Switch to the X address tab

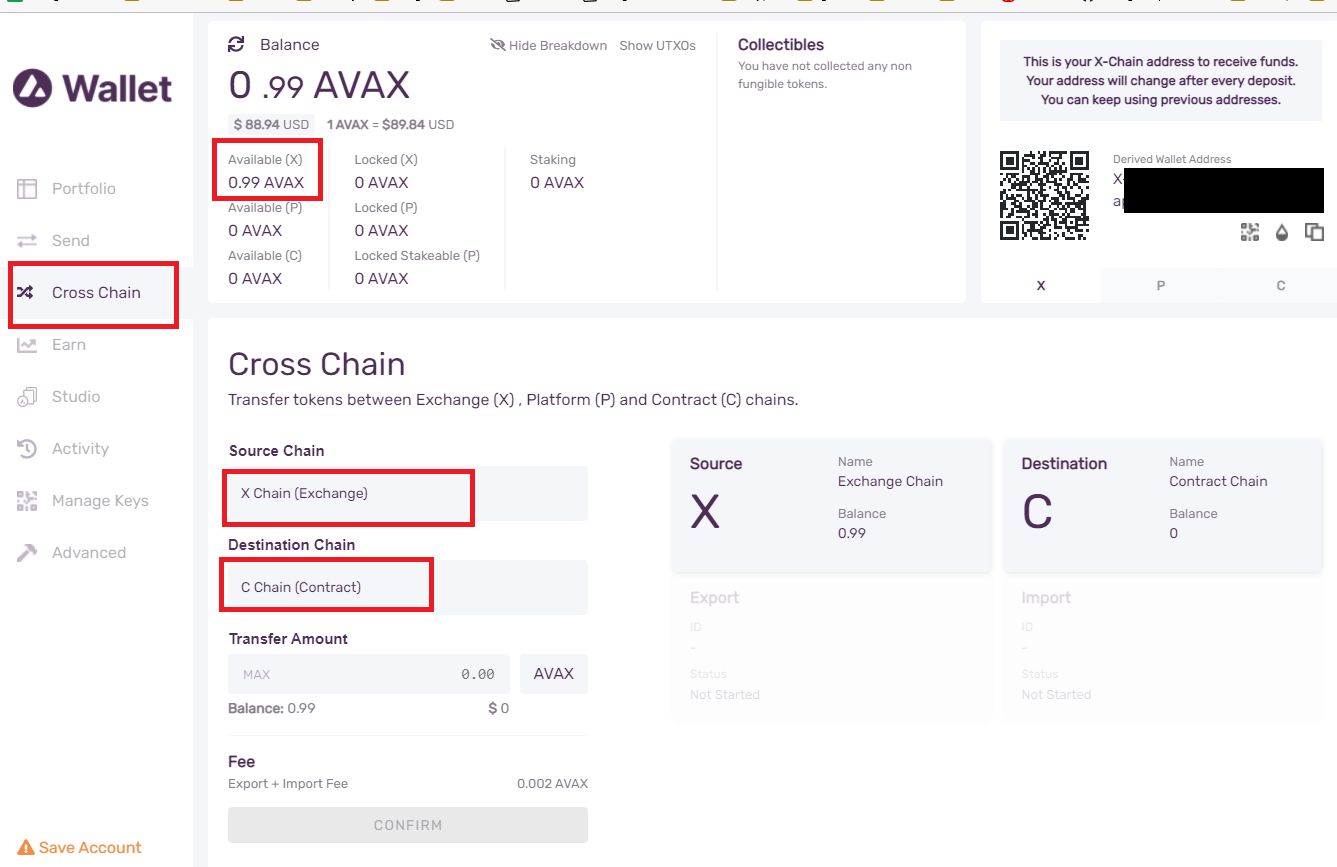pyautogui.click(x=1041, y=285)
